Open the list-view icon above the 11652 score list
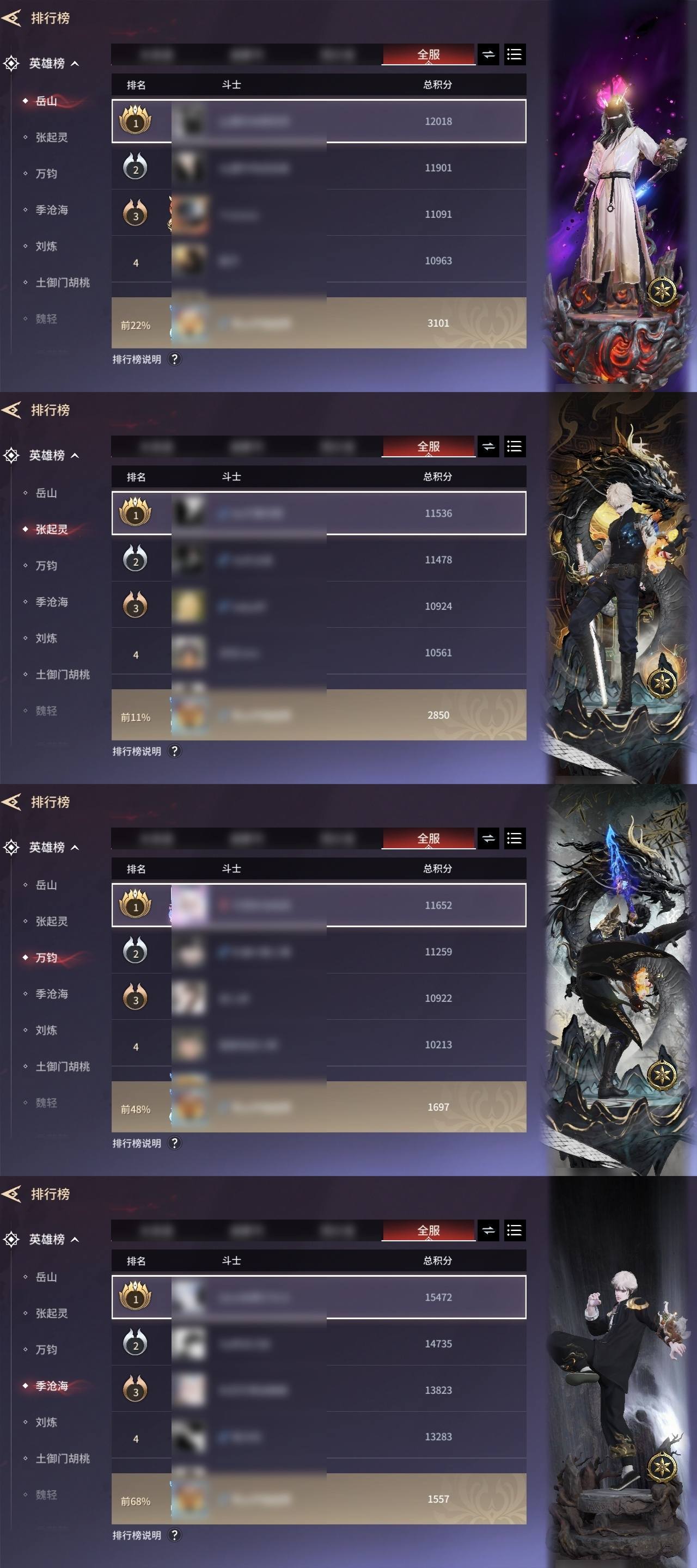This screenshot has height=1568, width=697. [x=515, y=839]
